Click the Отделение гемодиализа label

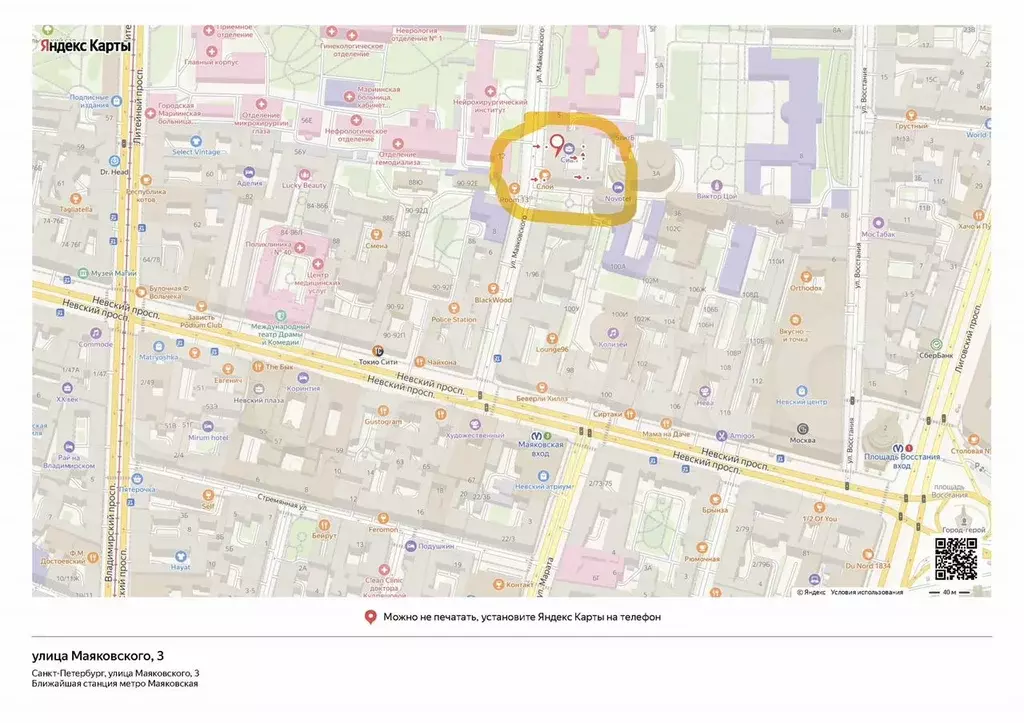(398, 158)
